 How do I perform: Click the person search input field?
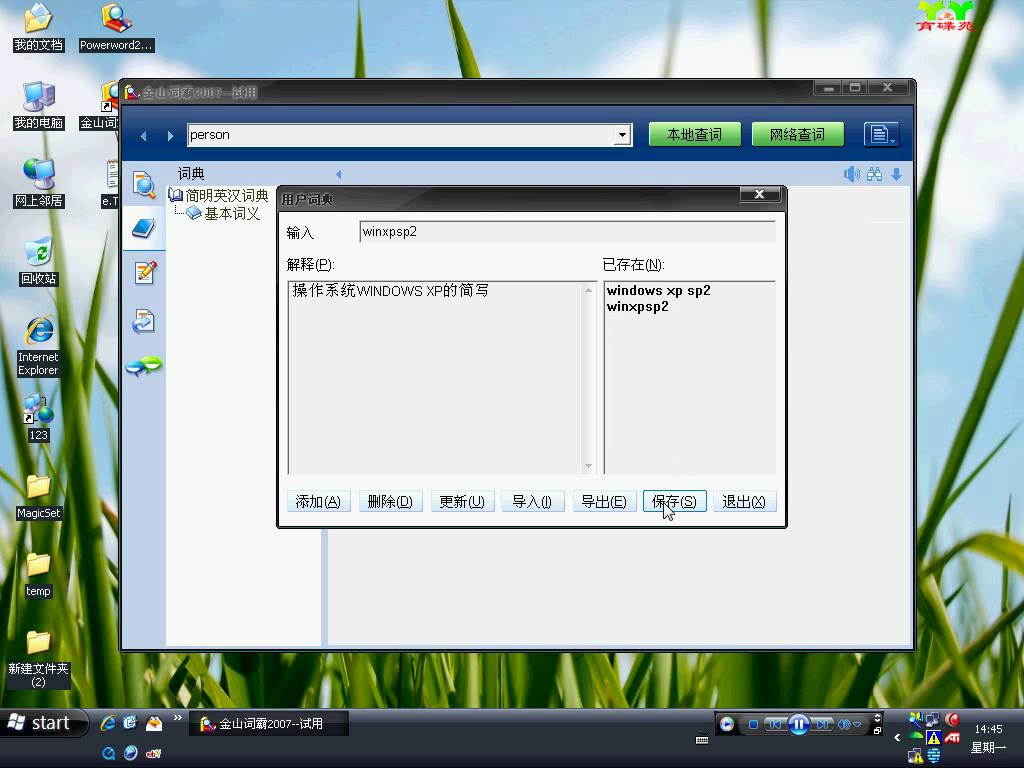point(402,135)
